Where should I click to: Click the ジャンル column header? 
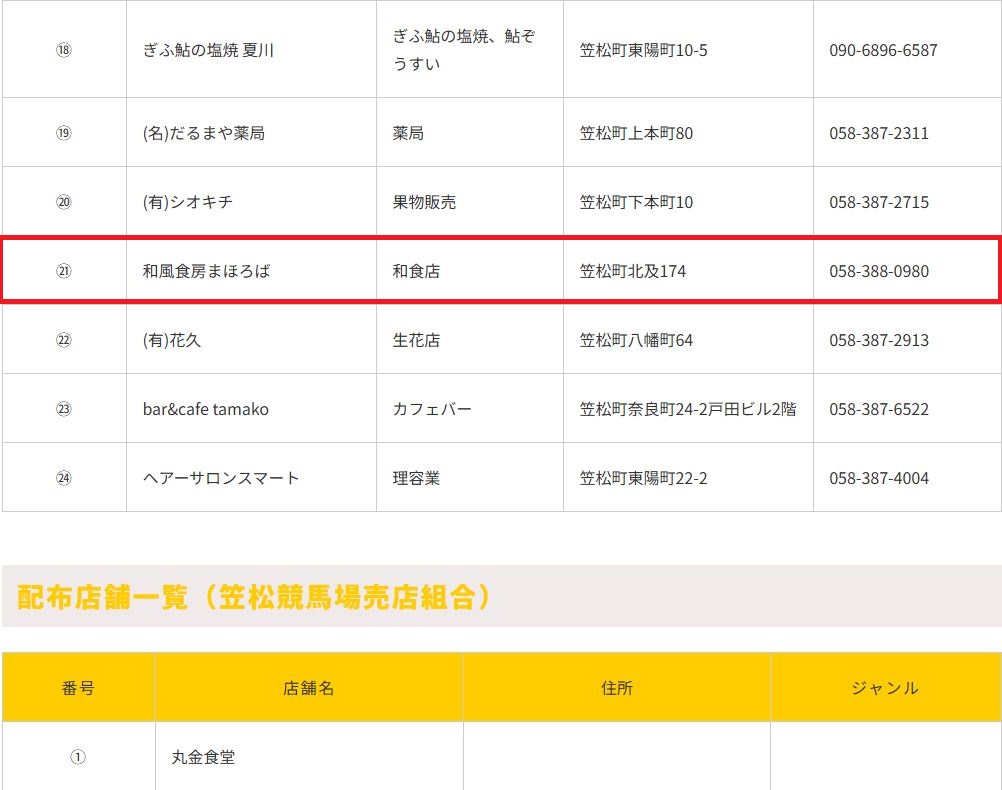coord(885,688)
